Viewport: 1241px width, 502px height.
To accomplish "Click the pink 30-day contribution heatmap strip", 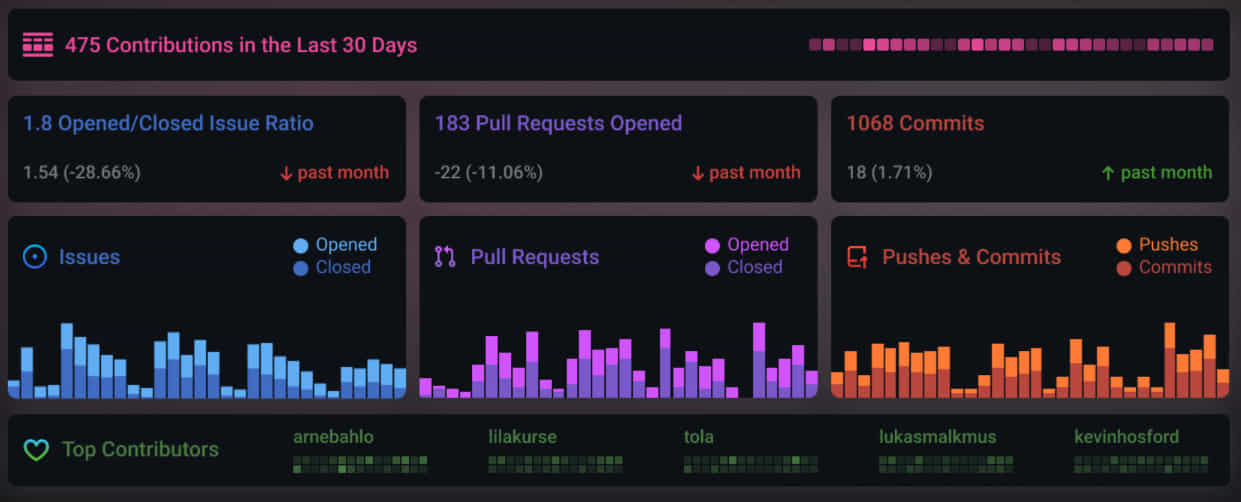I will (1011, 45).
